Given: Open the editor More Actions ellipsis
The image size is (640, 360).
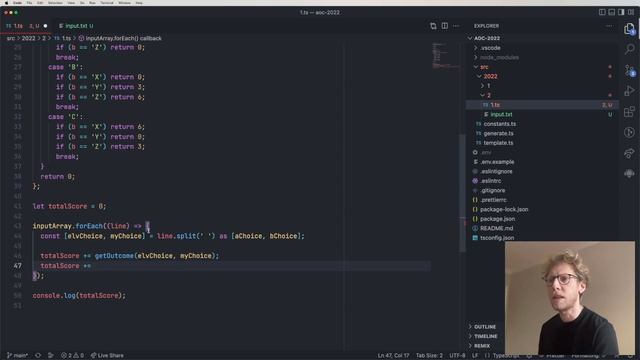Looking at the screenshot, I should (x=456, y=26).
